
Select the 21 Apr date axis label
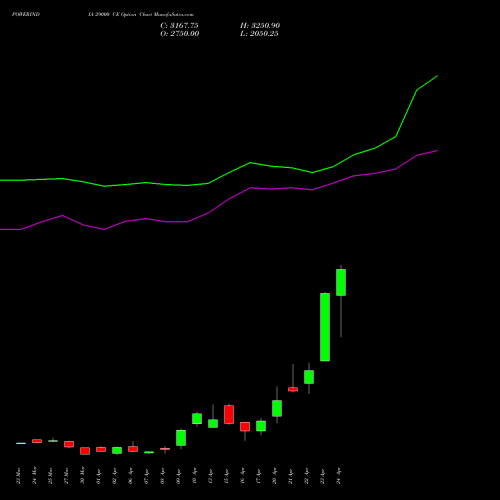291,476
